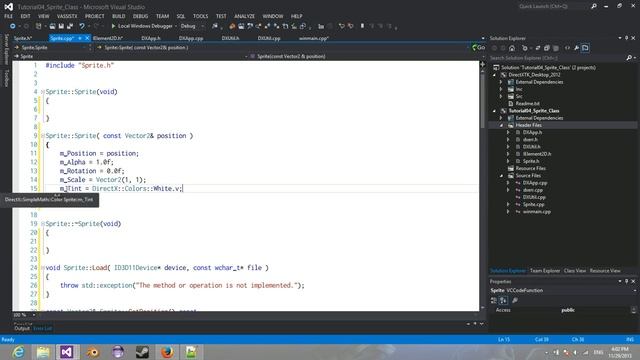Switch to the Class View tab

point(575,271)
